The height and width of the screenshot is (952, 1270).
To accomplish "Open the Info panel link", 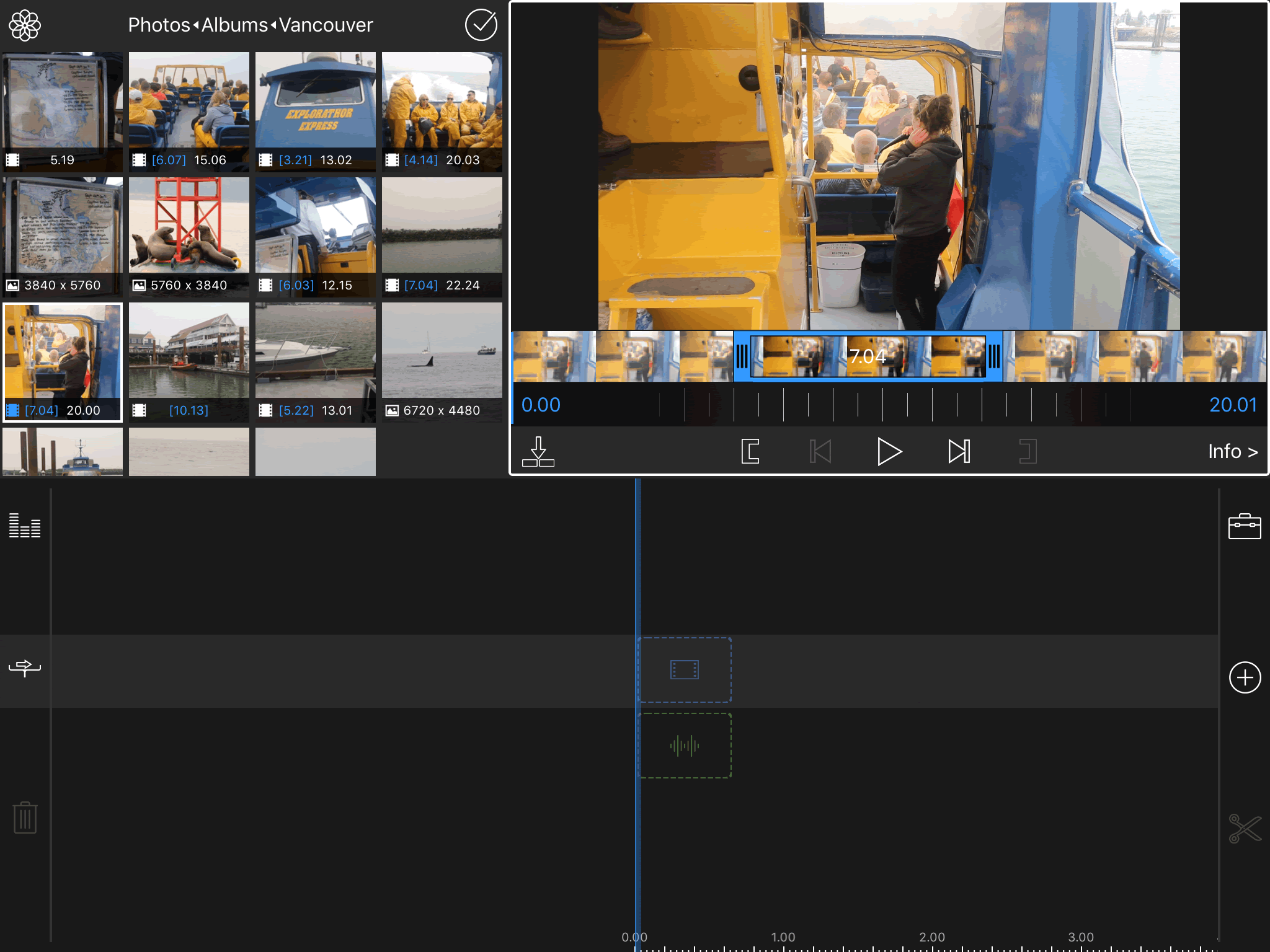I will point(1232,451).
